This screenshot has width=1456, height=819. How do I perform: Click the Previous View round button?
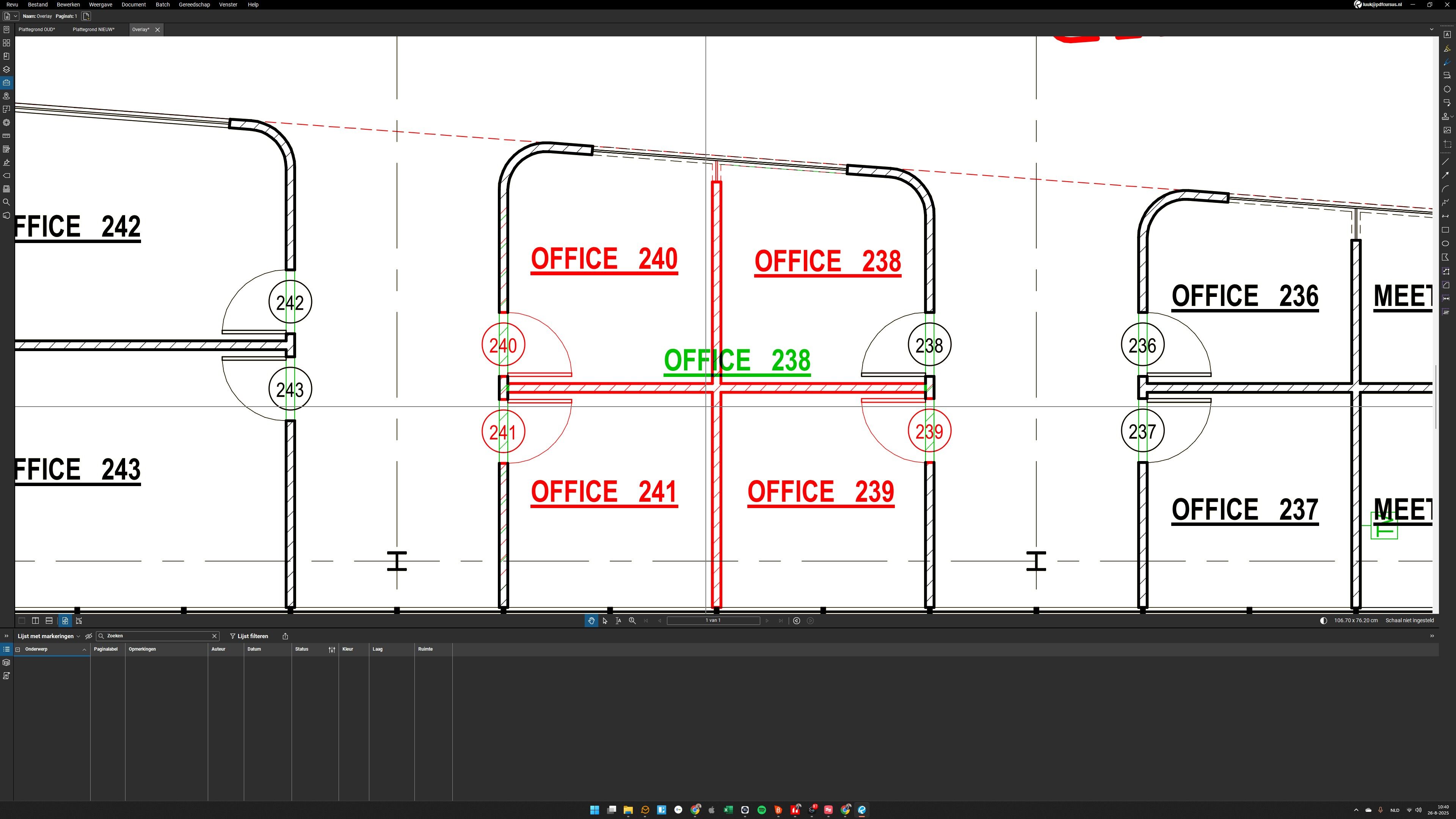click(x=796, y=621)
